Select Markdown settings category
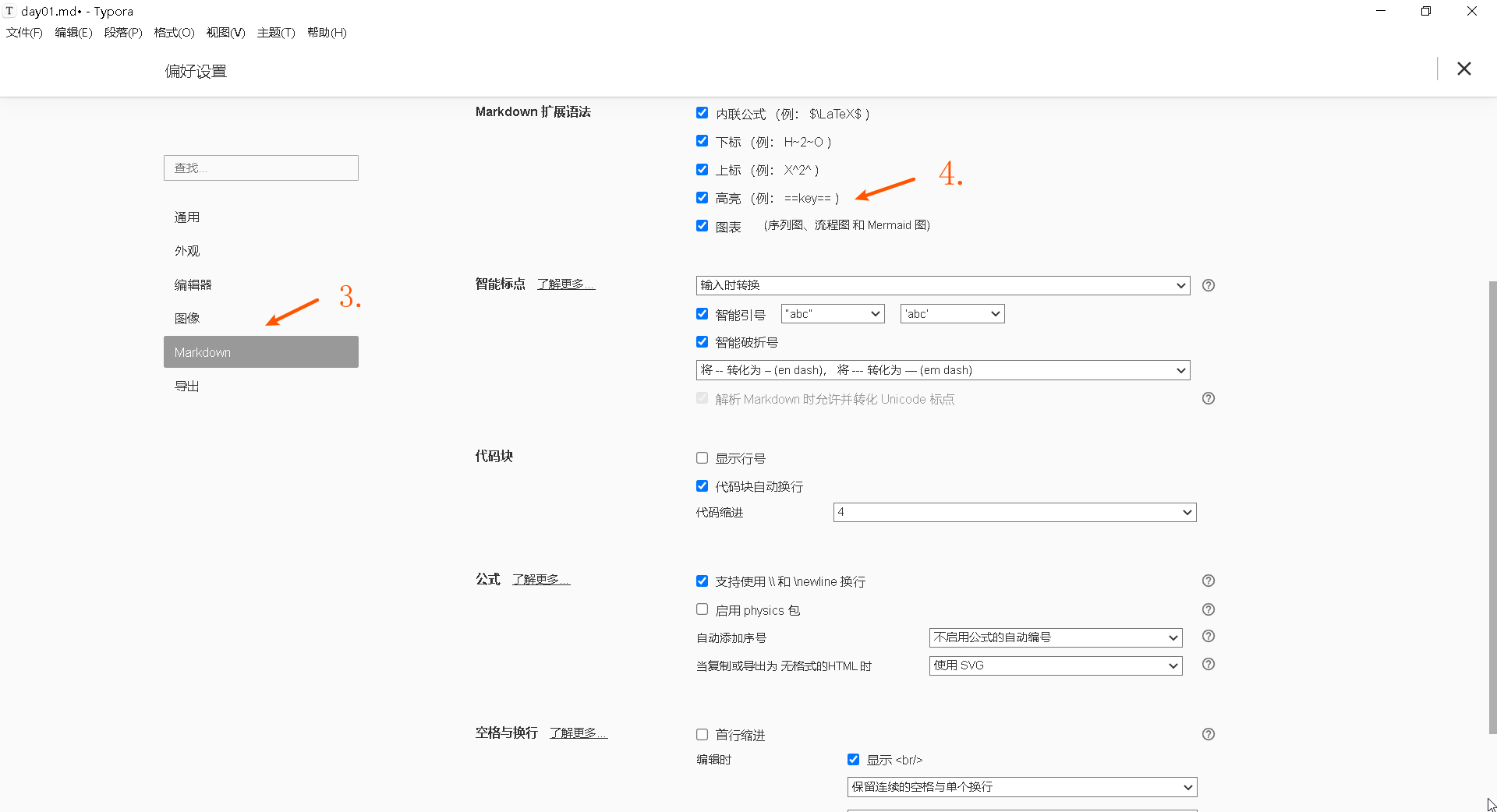This screenshot has width=1497, height=812. (x=261, y=352)
